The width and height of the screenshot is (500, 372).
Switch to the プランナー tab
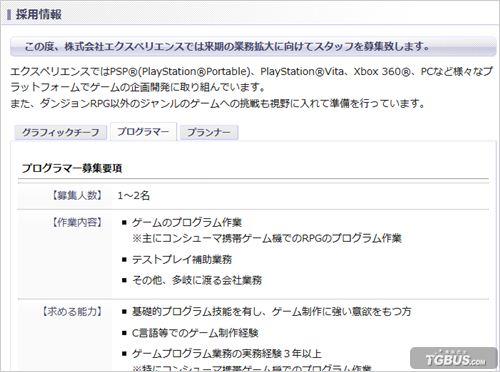(209, 132)
